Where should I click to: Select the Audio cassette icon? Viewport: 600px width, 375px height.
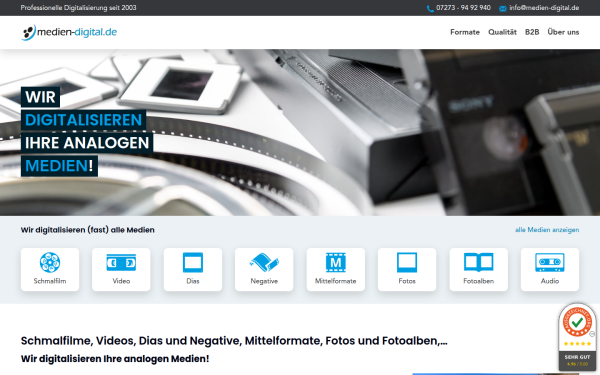click(550, 262)
